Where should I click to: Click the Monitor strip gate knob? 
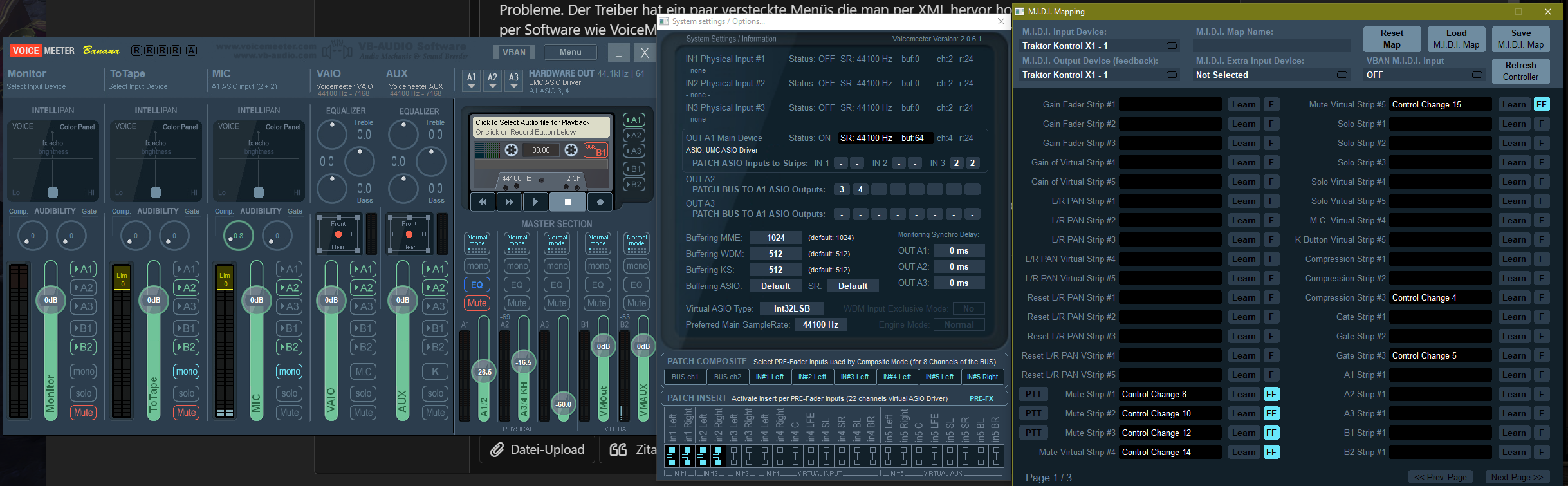point(71,236)
